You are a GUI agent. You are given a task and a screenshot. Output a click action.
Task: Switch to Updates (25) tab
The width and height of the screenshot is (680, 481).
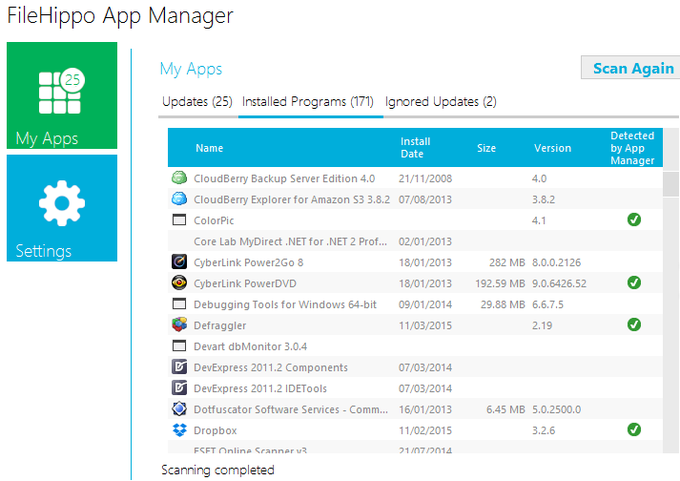197,101
